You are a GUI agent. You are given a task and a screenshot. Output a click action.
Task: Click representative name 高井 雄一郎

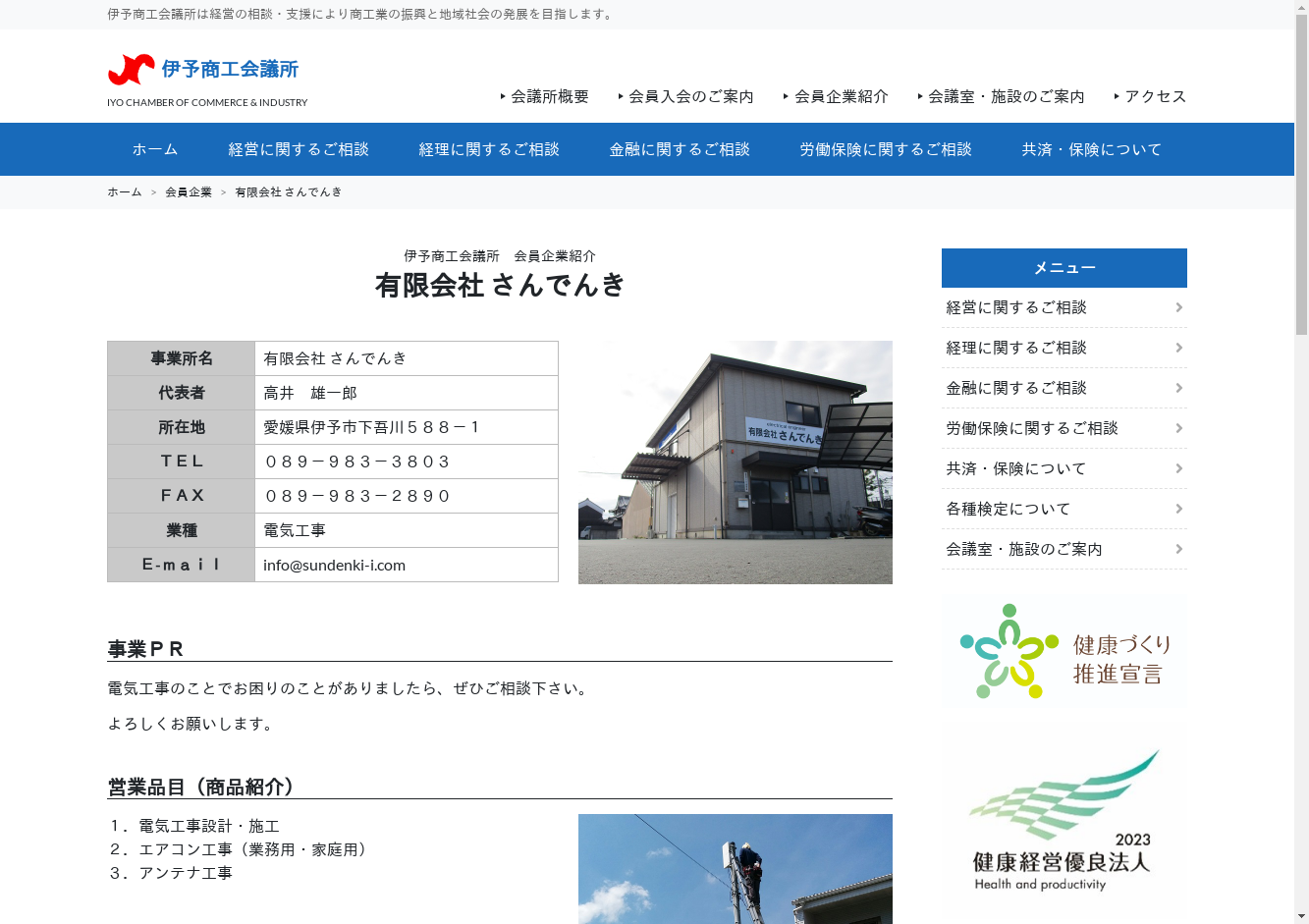310,393
